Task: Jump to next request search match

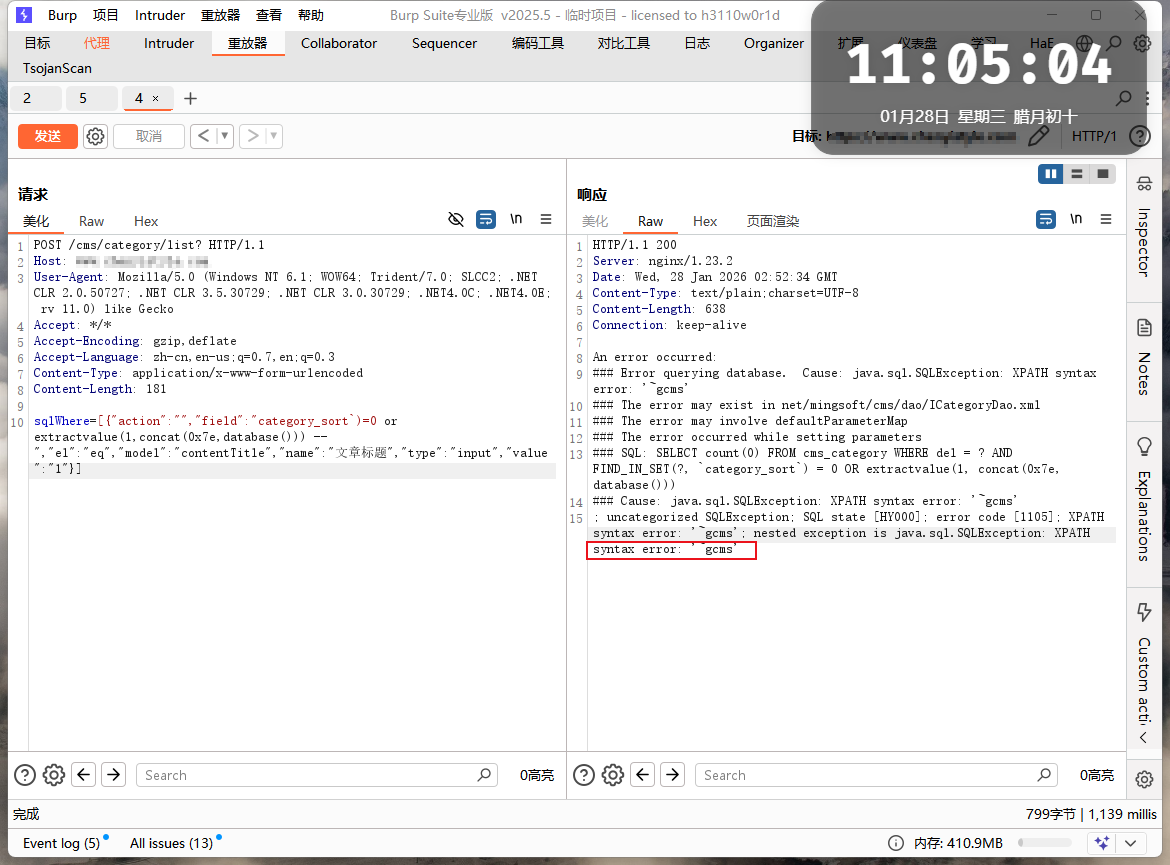Action: [x=113, y=775]
